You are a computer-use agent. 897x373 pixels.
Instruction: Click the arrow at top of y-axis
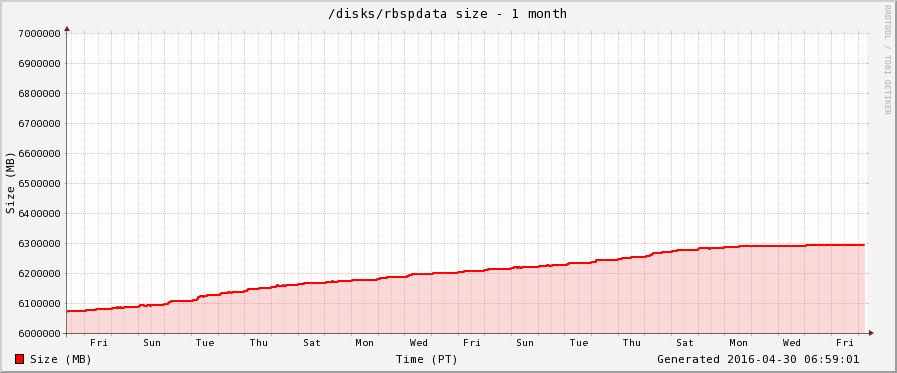tap(67, 28)
